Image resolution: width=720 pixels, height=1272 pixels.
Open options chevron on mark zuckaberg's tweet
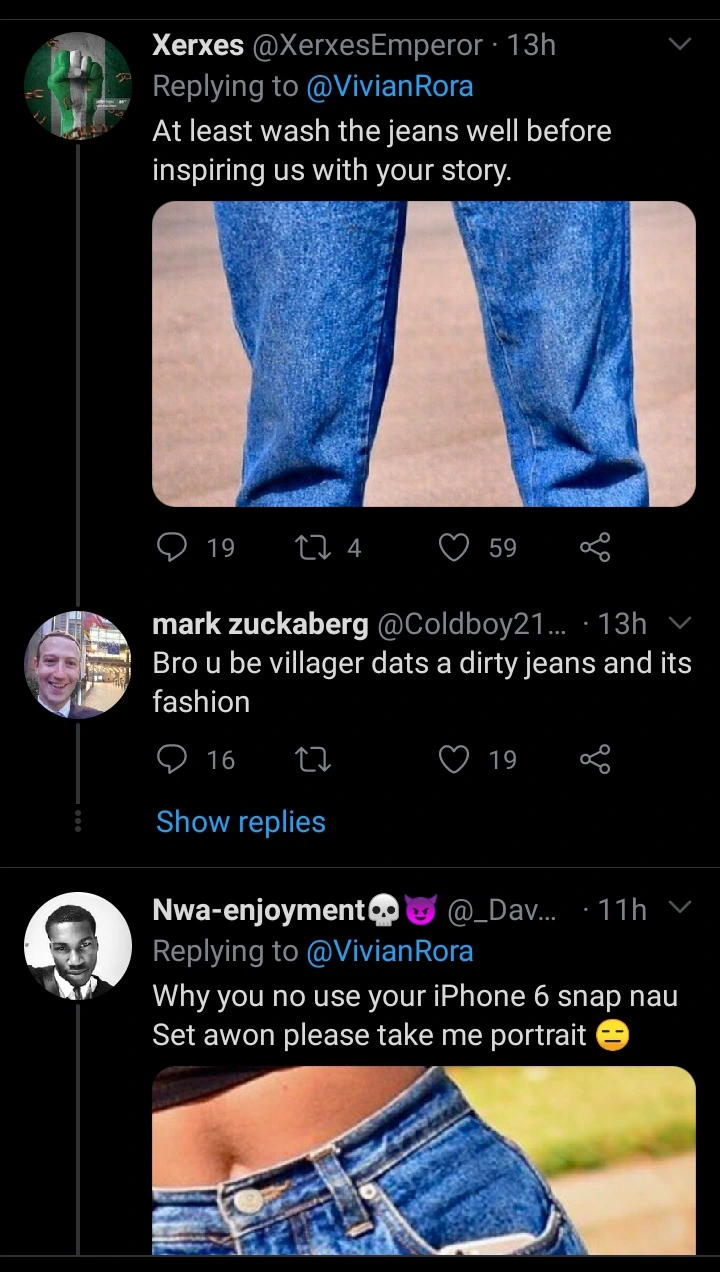pos(679,624)
